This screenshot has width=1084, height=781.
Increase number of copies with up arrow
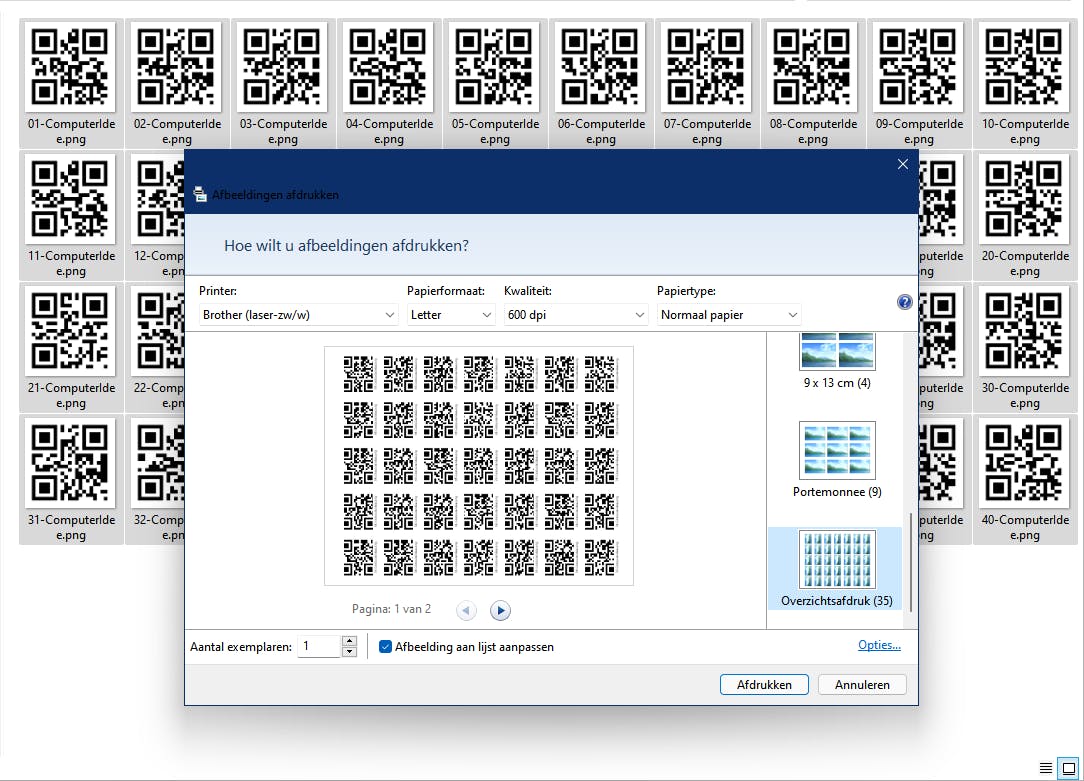349,641
